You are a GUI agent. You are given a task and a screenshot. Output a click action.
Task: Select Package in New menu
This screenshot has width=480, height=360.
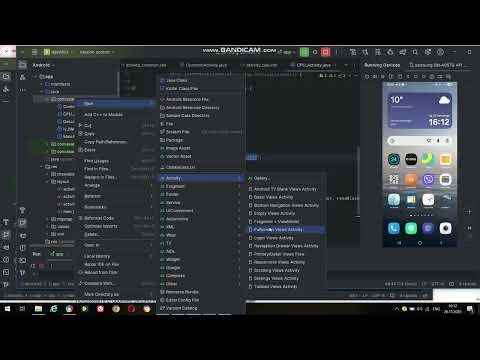pyautogui.click(x=201, y=140)
